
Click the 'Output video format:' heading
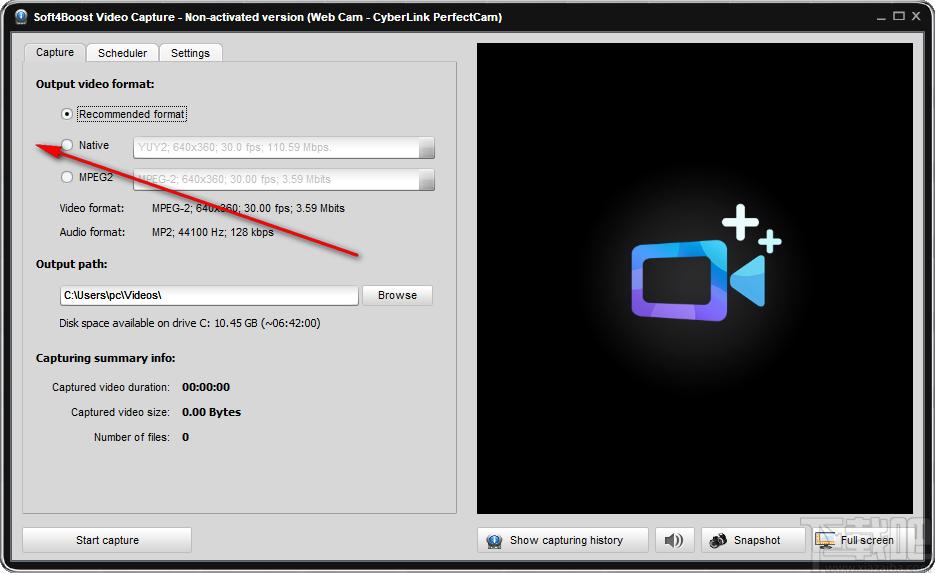(x=95, y=84)
